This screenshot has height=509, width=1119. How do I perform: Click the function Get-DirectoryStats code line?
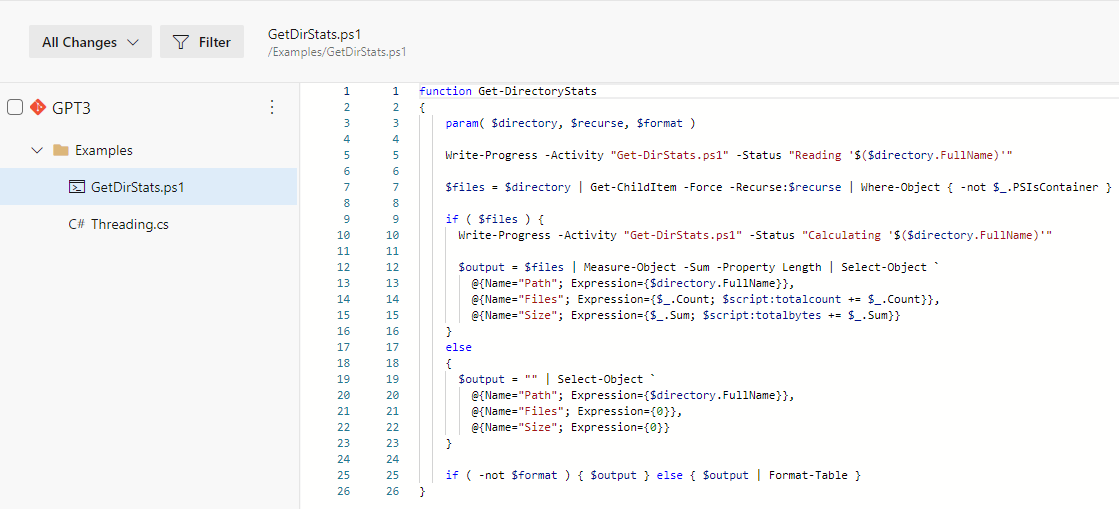click(x=507, y=91)
